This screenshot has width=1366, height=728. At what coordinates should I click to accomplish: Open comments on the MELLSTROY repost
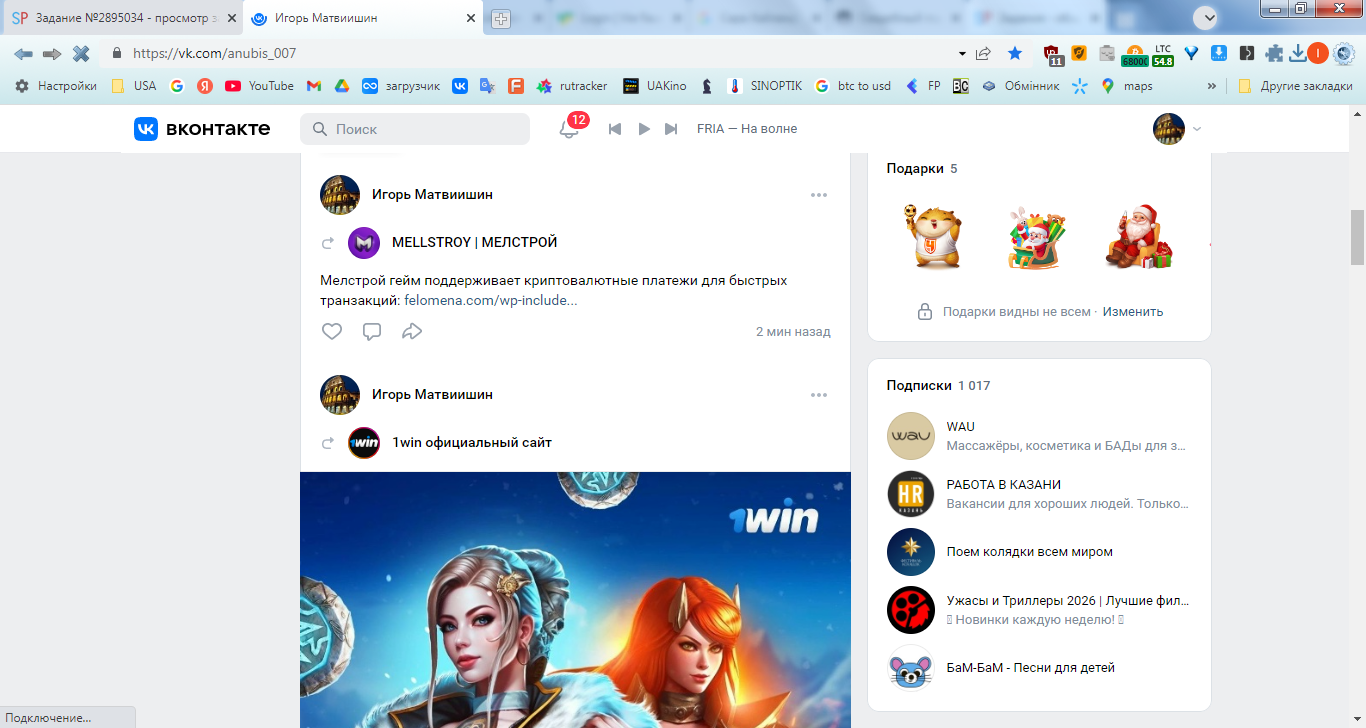point(372,331)
